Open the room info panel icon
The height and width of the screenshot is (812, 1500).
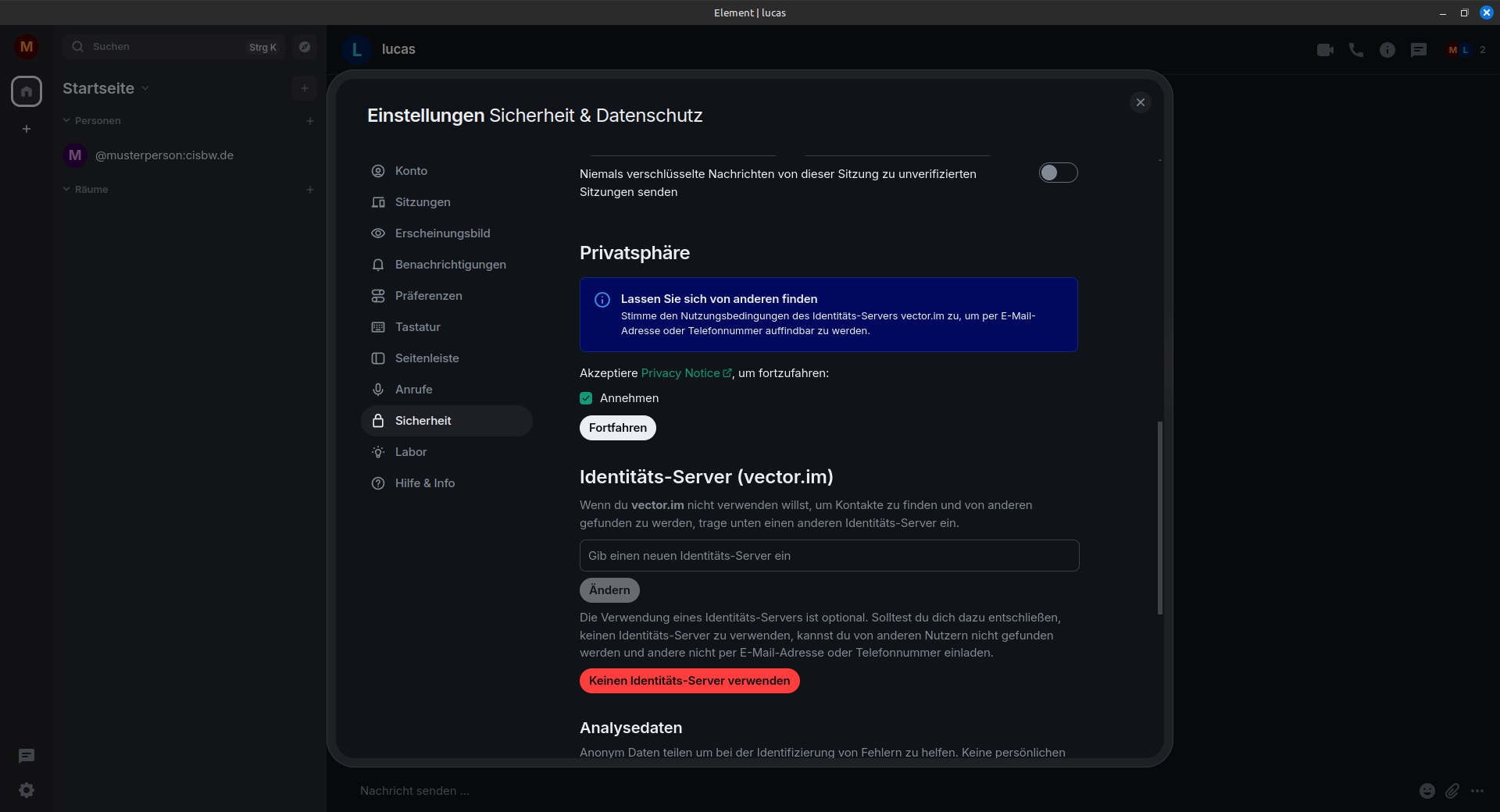tap(1387, 50)
